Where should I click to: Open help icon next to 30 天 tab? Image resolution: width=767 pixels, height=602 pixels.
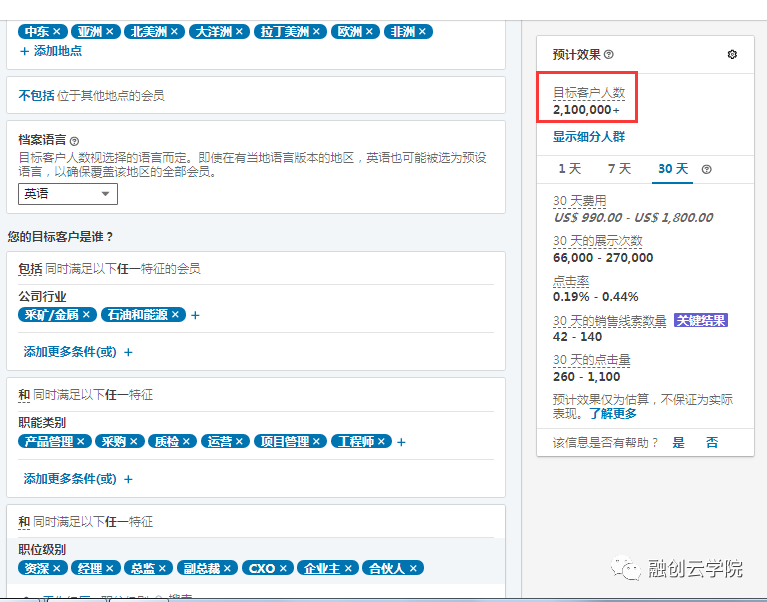[706, 170]
